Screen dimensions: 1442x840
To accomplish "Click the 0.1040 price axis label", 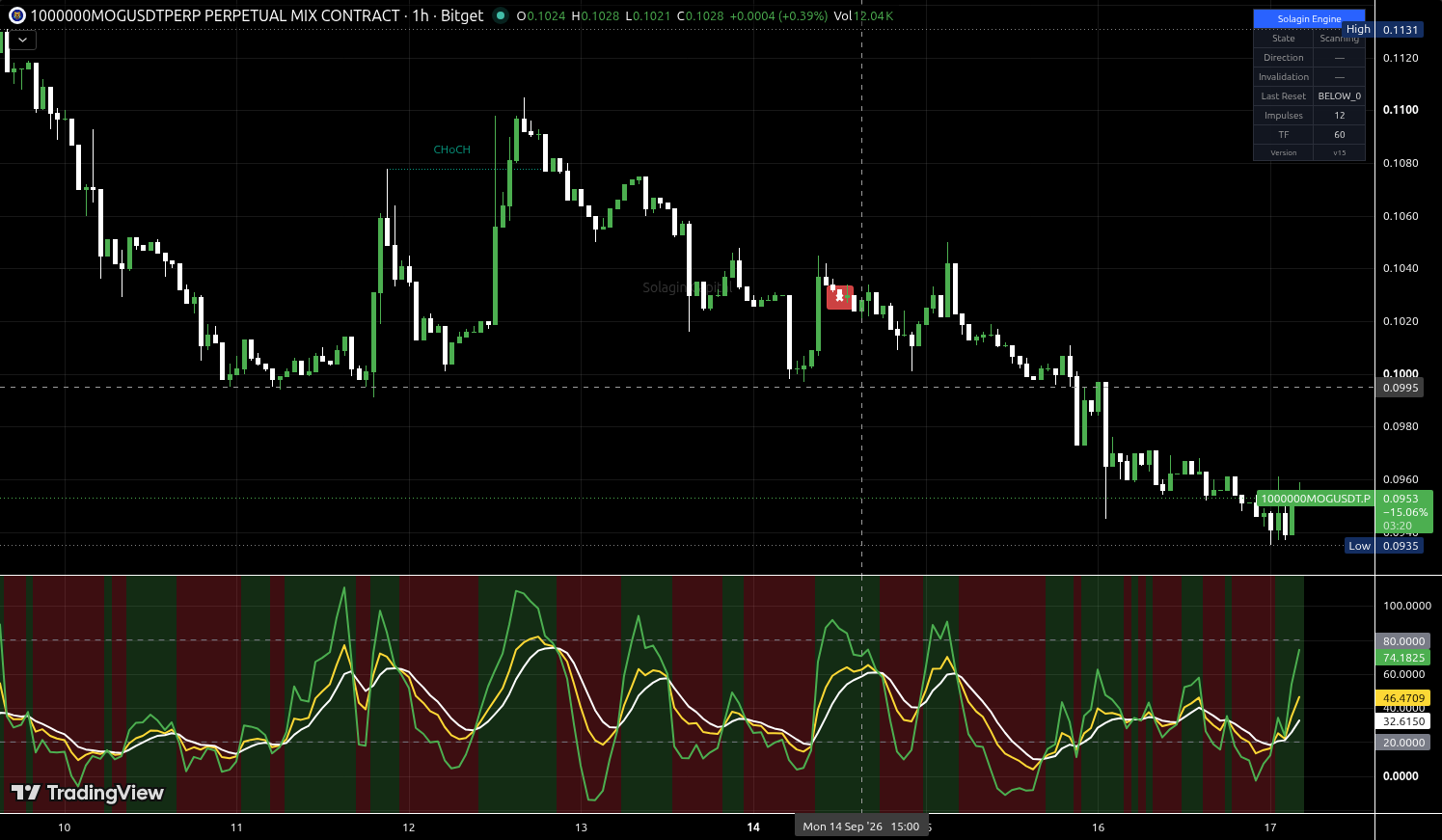I will [x=1401, y=268].
